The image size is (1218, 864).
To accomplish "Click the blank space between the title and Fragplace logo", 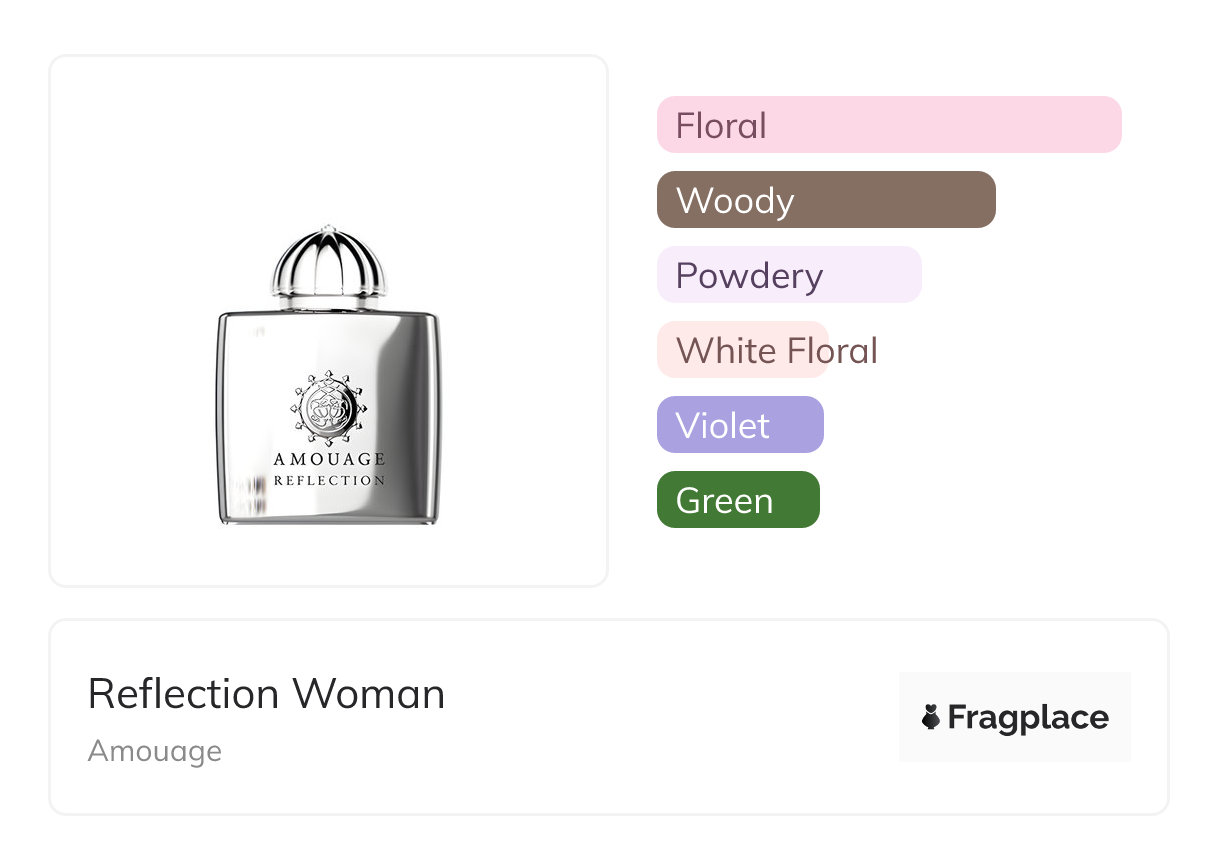I will [670, 717].
